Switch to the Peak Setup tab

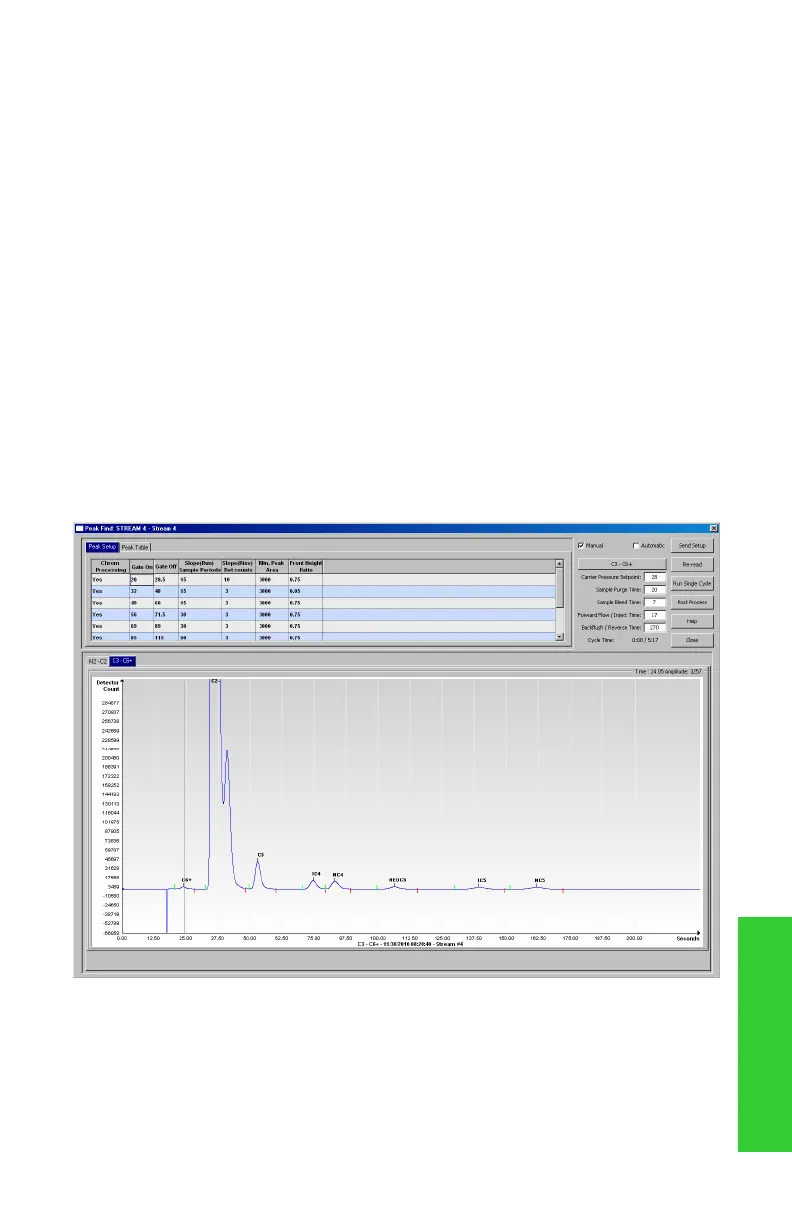102,547
